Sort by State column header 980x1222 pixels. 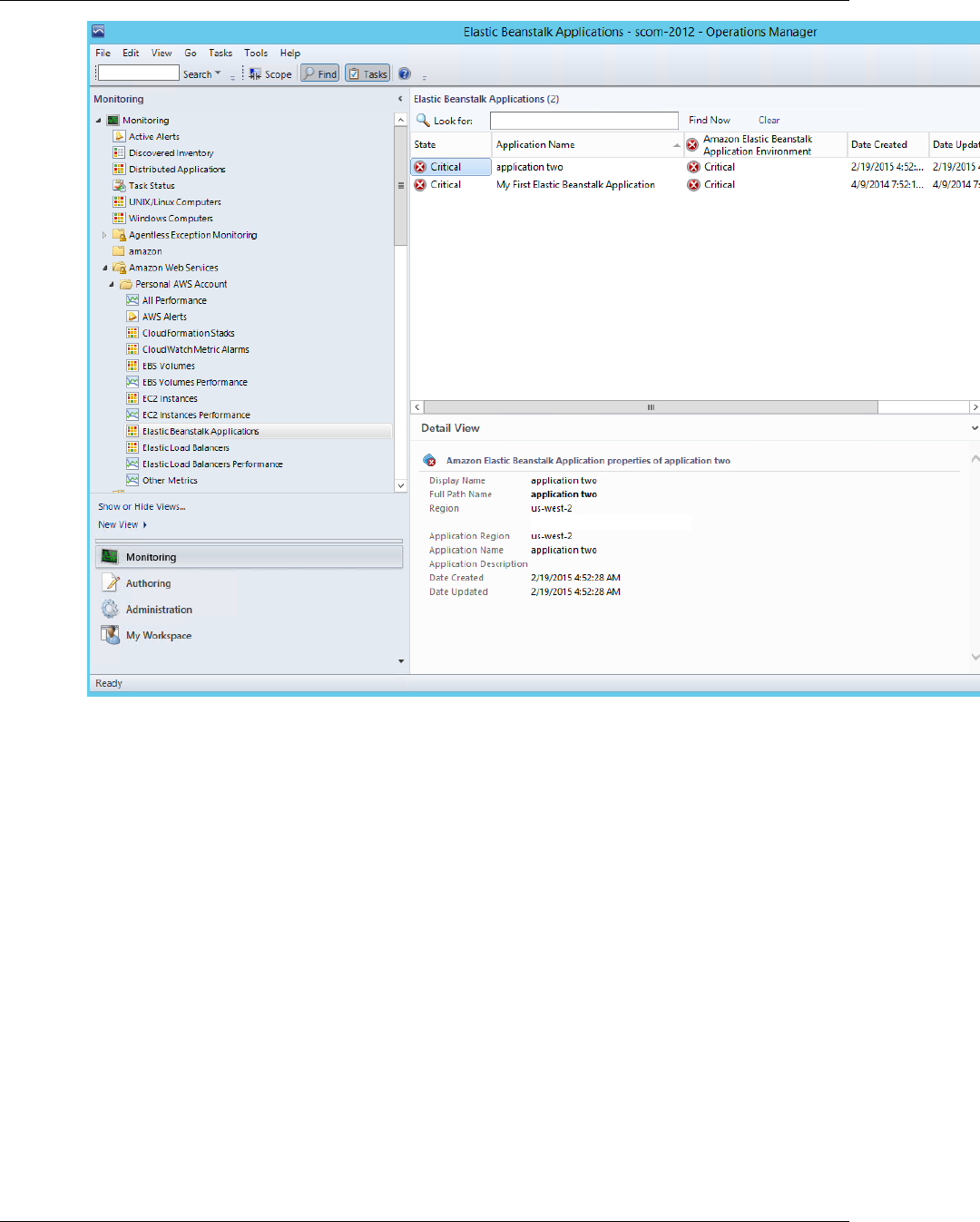[x=451, y=145]
